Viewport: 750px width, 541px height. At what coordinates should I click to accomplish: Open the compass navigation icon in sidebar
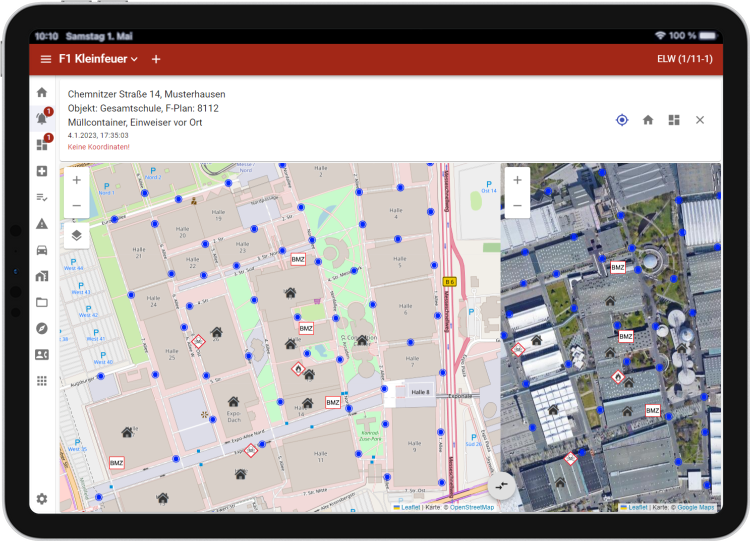(x=42, y=328)
